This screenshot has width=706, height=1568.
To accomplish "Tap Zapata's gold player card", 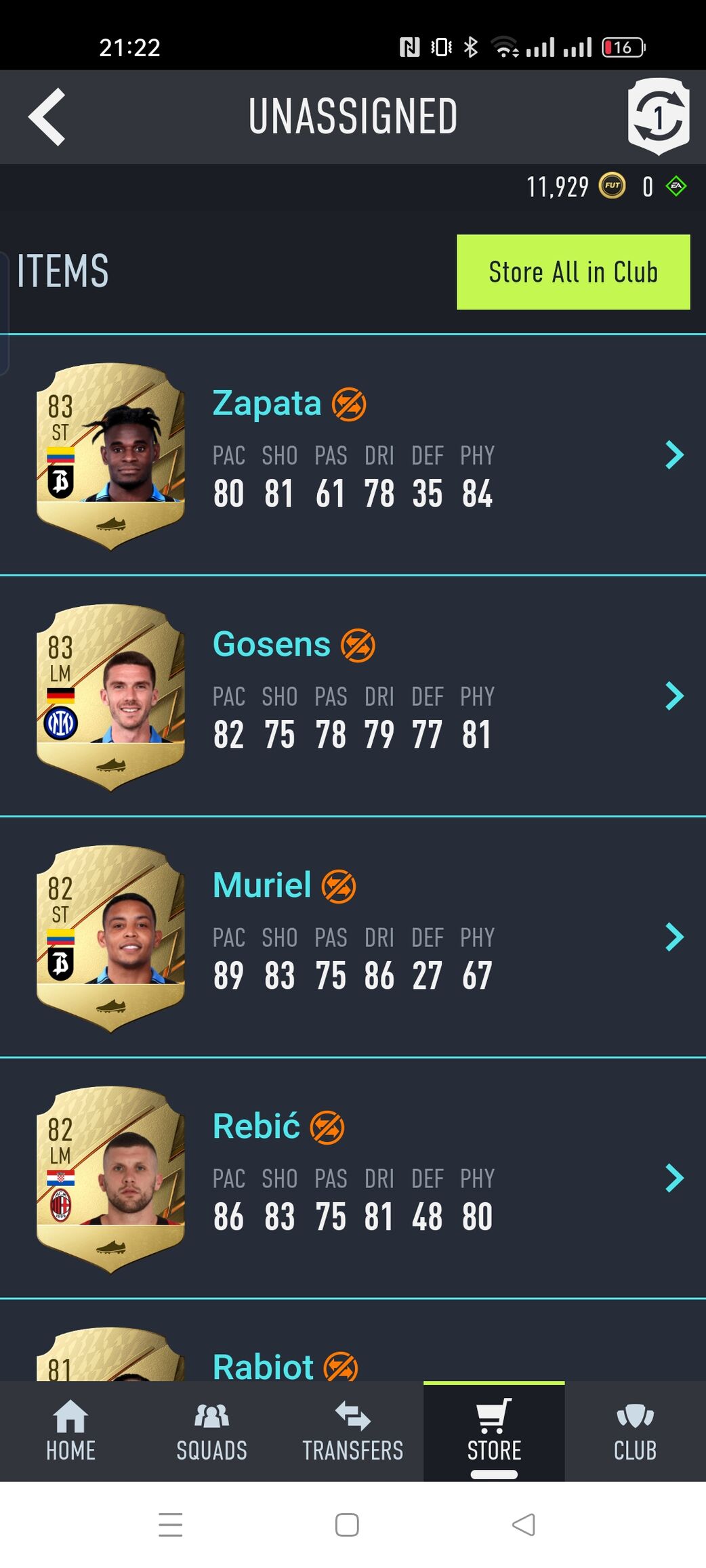I will click(x=110, y=456).
